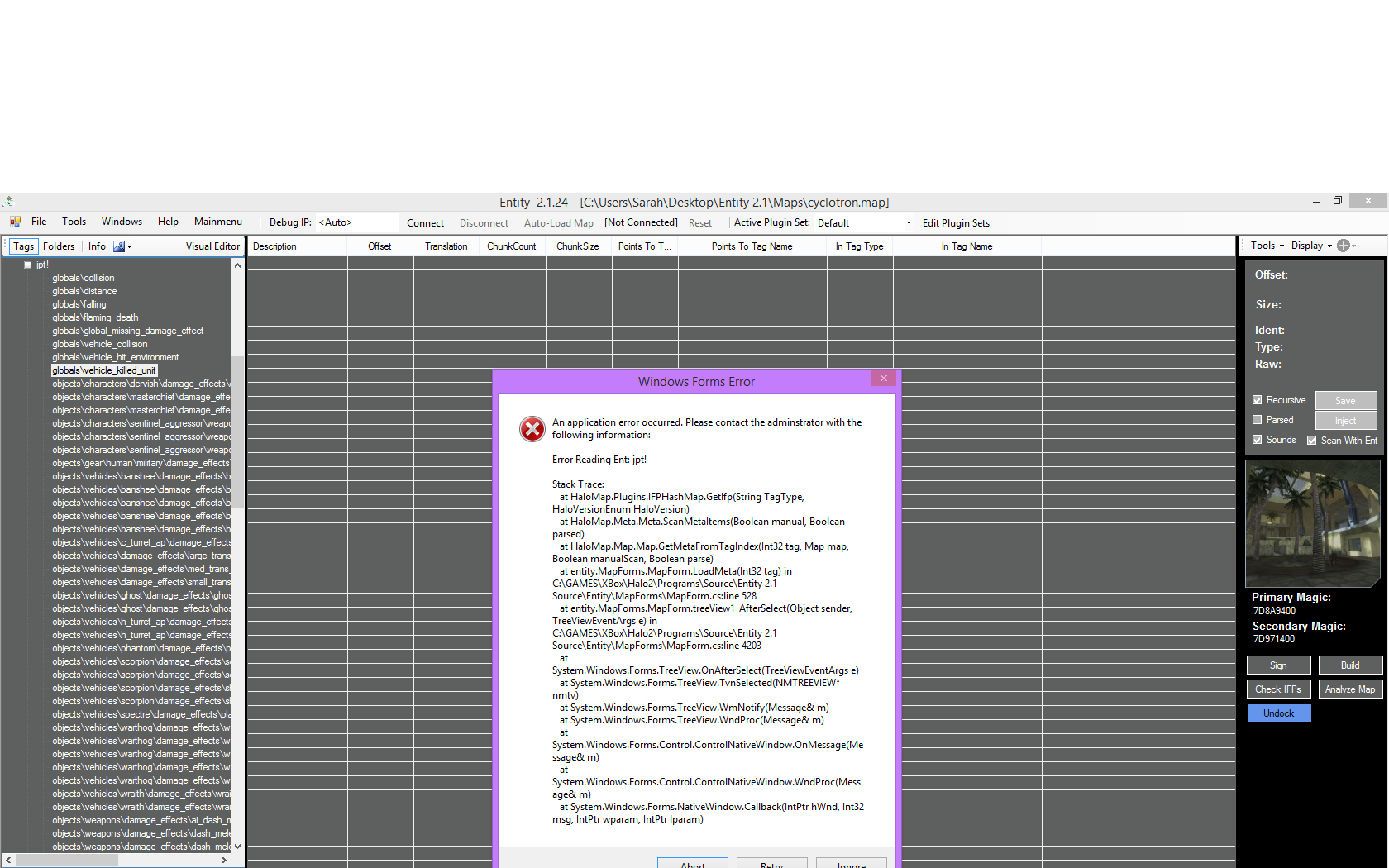Close the Windows Forms Error dialog

(x=883, y=379)
